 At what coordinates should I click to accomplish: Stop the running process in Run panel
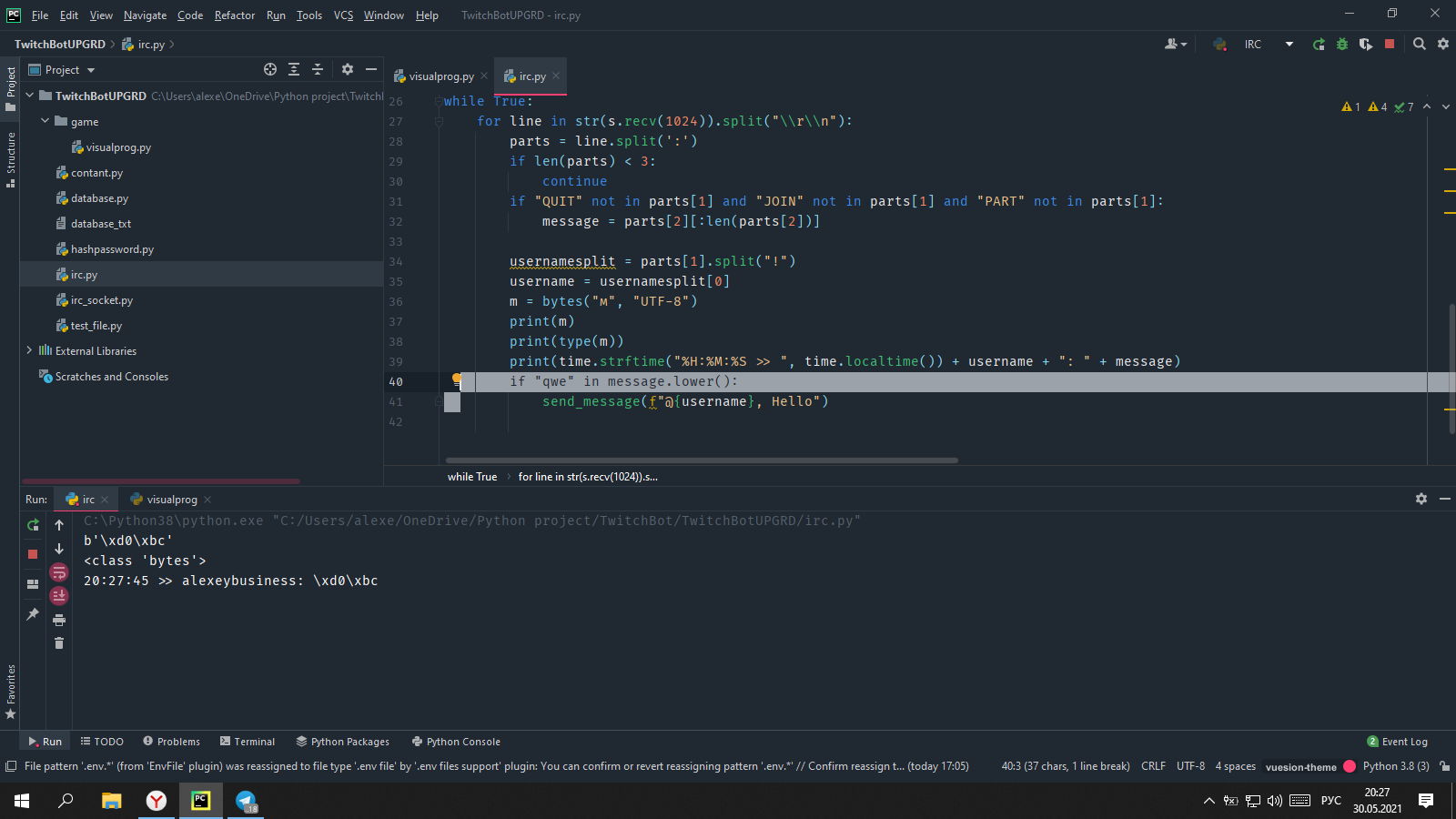[x=33, y=554]
